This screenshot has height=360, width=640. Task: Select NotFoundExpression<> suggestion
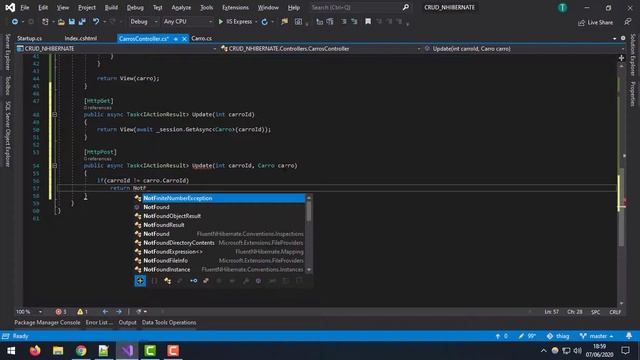[219, 252]
